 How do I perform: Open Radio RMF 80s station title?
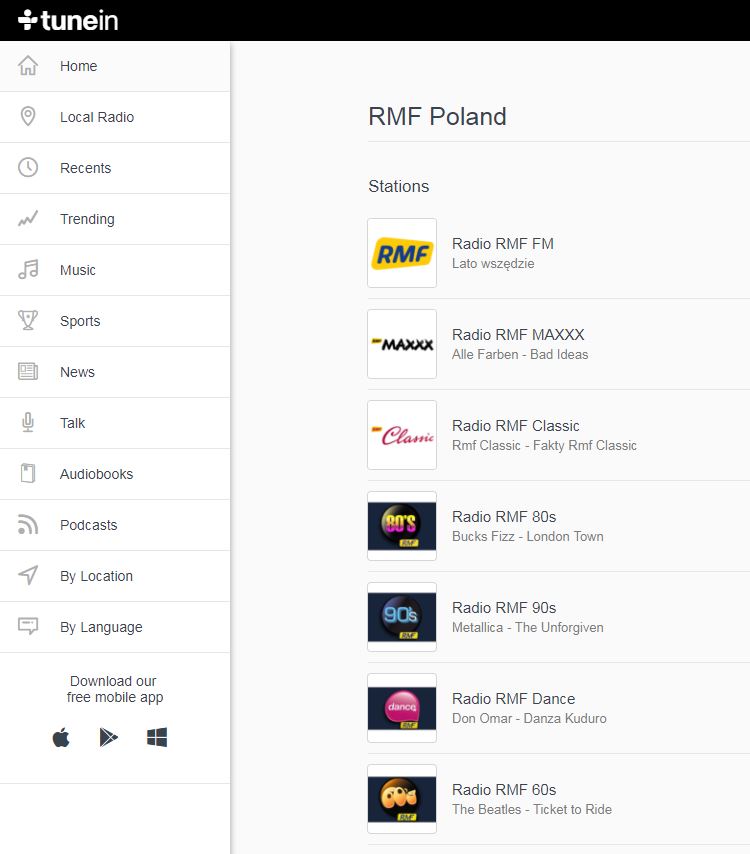click(504, 516)
